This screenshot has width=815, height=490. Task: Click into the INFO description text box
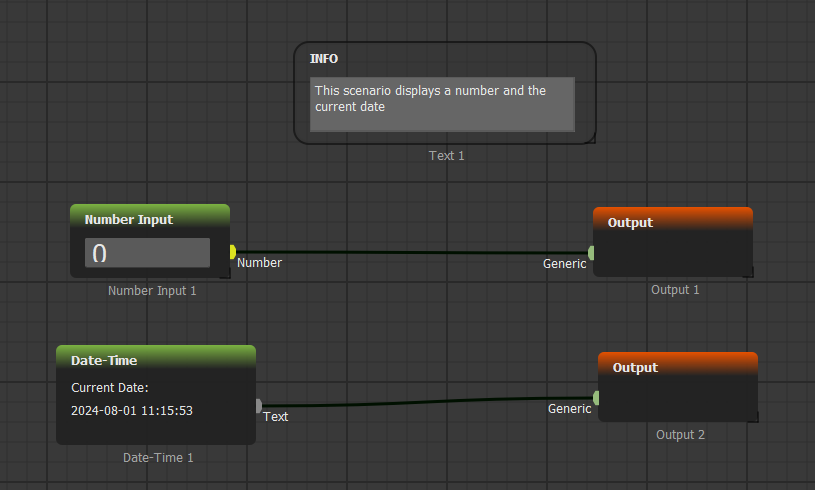[442, 104]
